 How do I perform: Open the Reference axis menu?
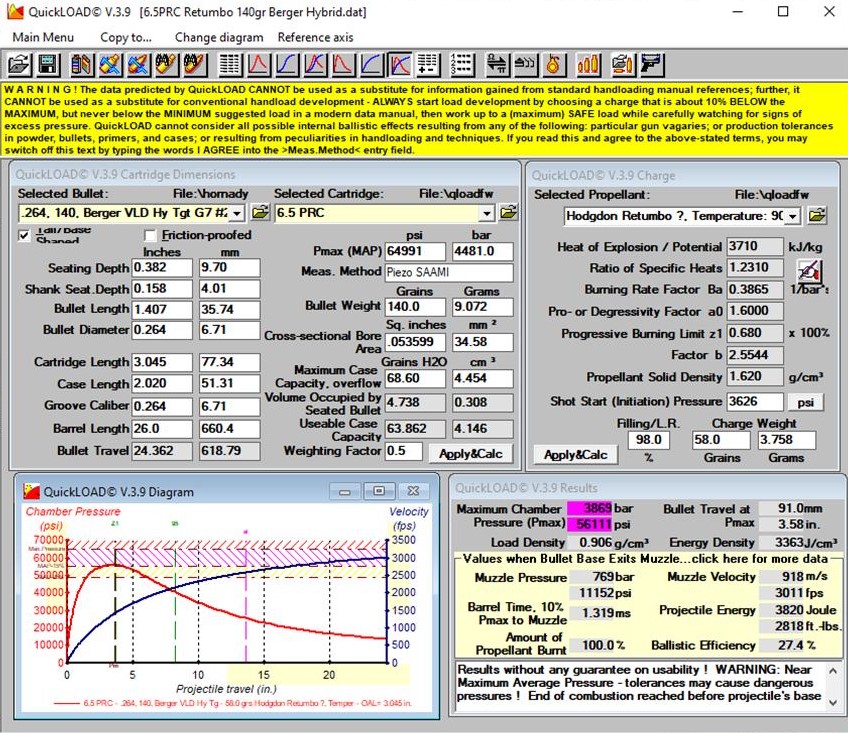coord(315,37)
